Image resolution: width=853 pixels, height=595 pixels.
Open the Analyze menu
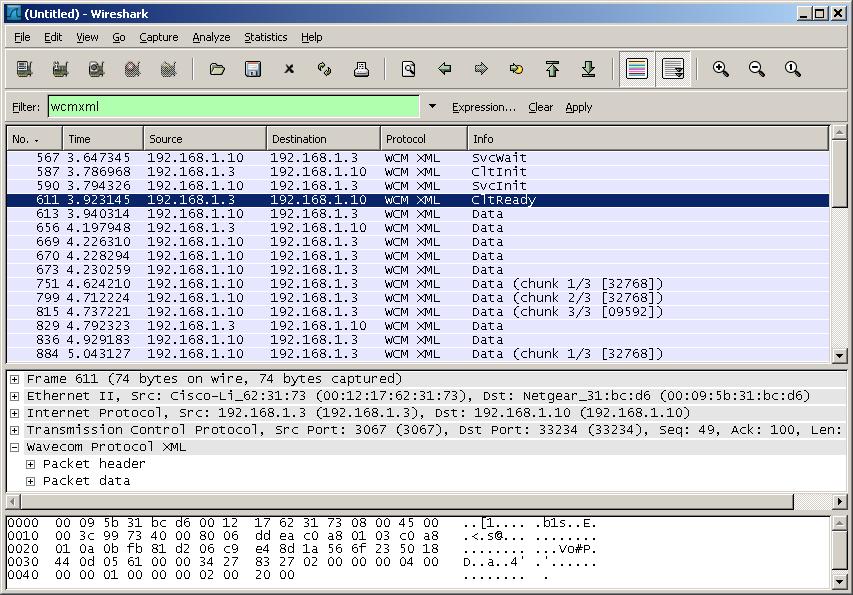click(211, 37)
